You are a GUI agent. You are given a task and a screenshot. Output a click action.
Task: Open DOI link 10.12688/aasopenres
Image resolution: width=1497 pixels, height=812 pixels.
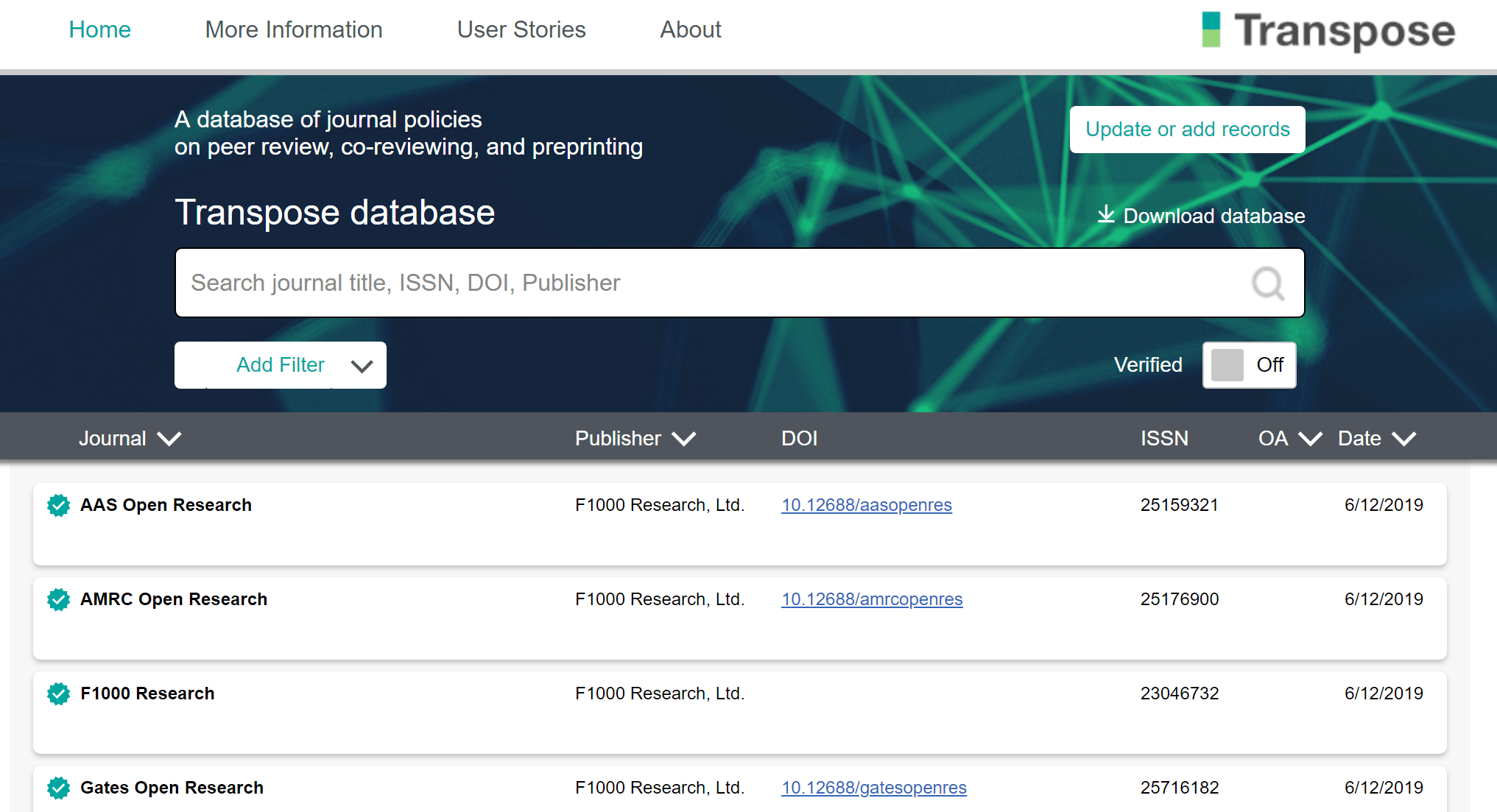867,505
